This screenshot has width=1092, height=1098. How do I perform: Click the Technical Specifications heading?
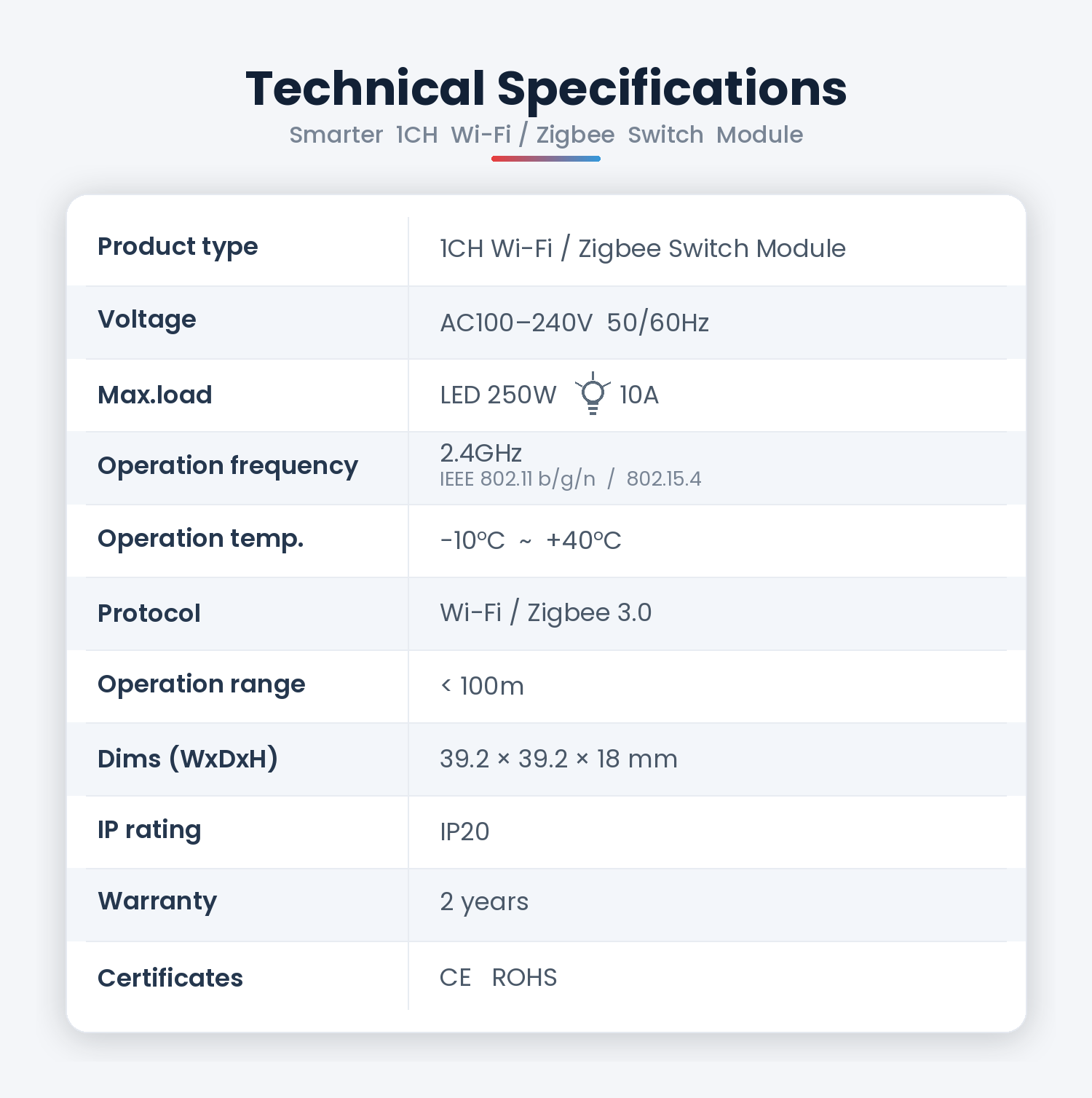tap(546, 89)
